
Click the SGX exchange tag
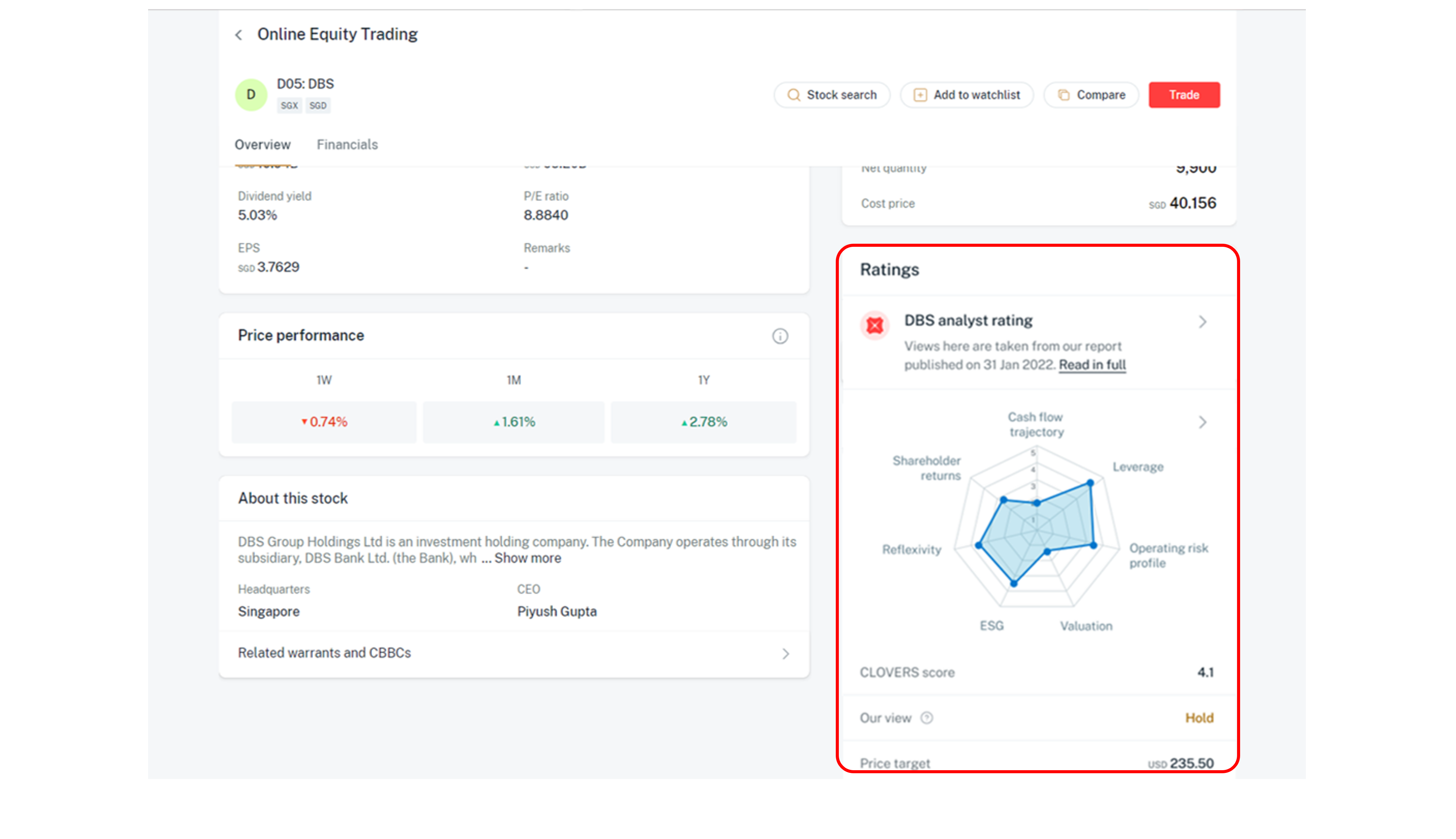point(289,105)
